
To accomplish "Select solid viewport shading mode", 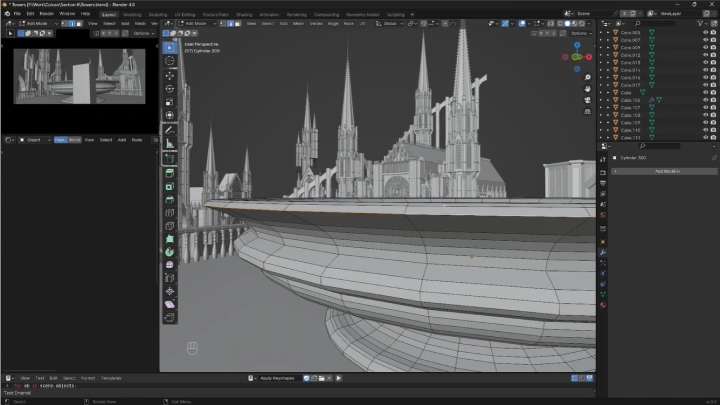I will 568,23.
